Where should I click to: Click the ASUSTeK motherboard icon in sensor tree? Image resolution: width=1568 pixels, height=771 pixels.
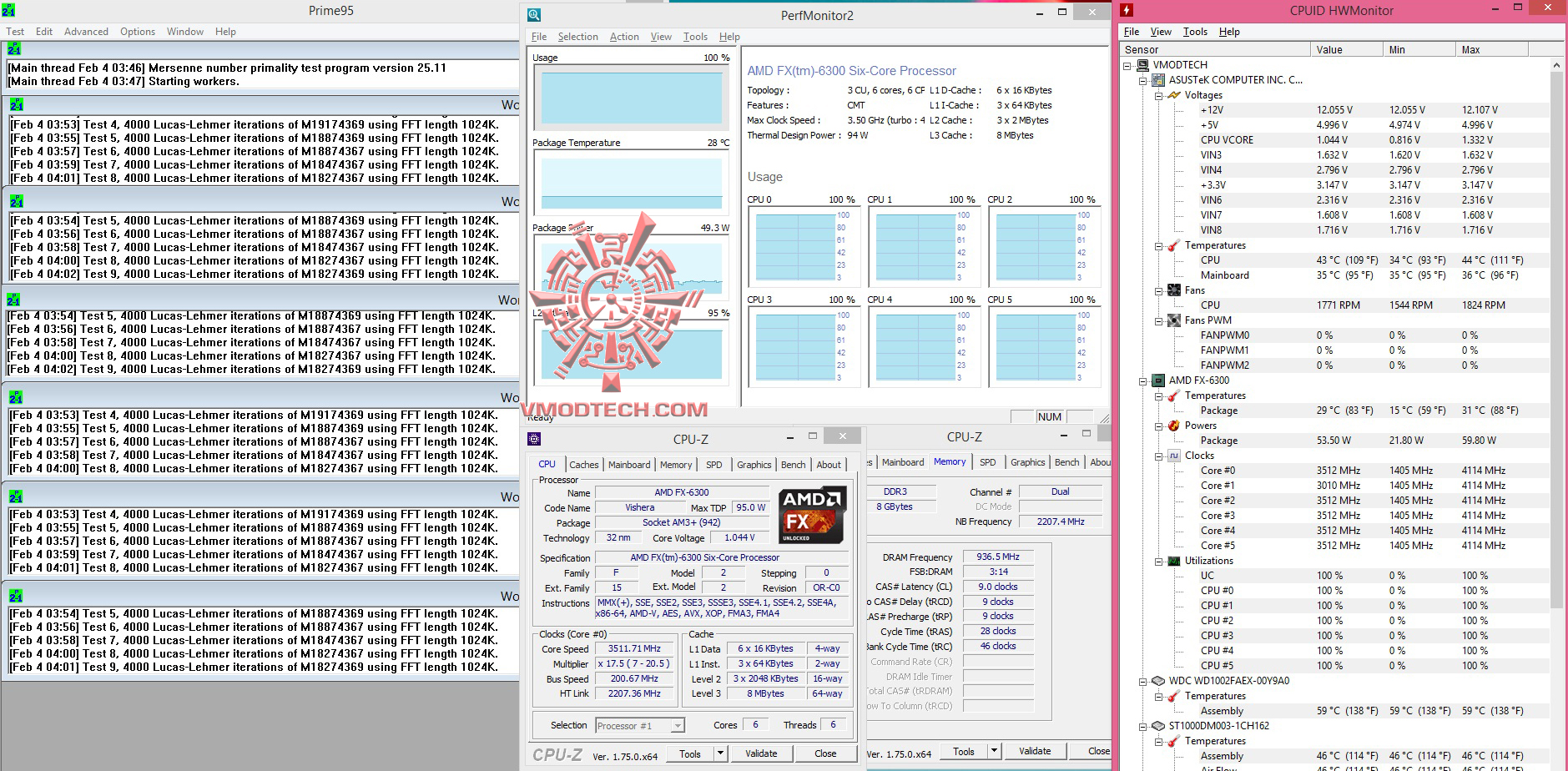pos(1158,80)
